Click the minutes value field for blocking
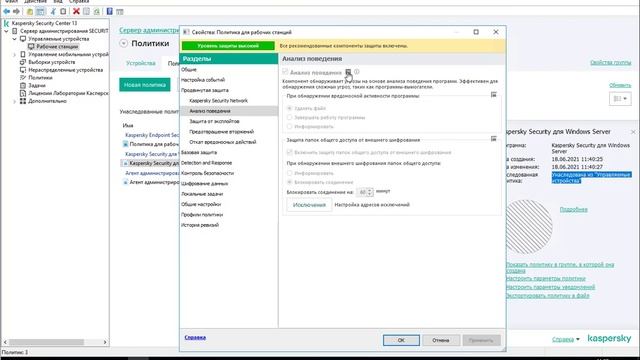Image resolution: width=640 pixels, height=360 pixels. 362,192
